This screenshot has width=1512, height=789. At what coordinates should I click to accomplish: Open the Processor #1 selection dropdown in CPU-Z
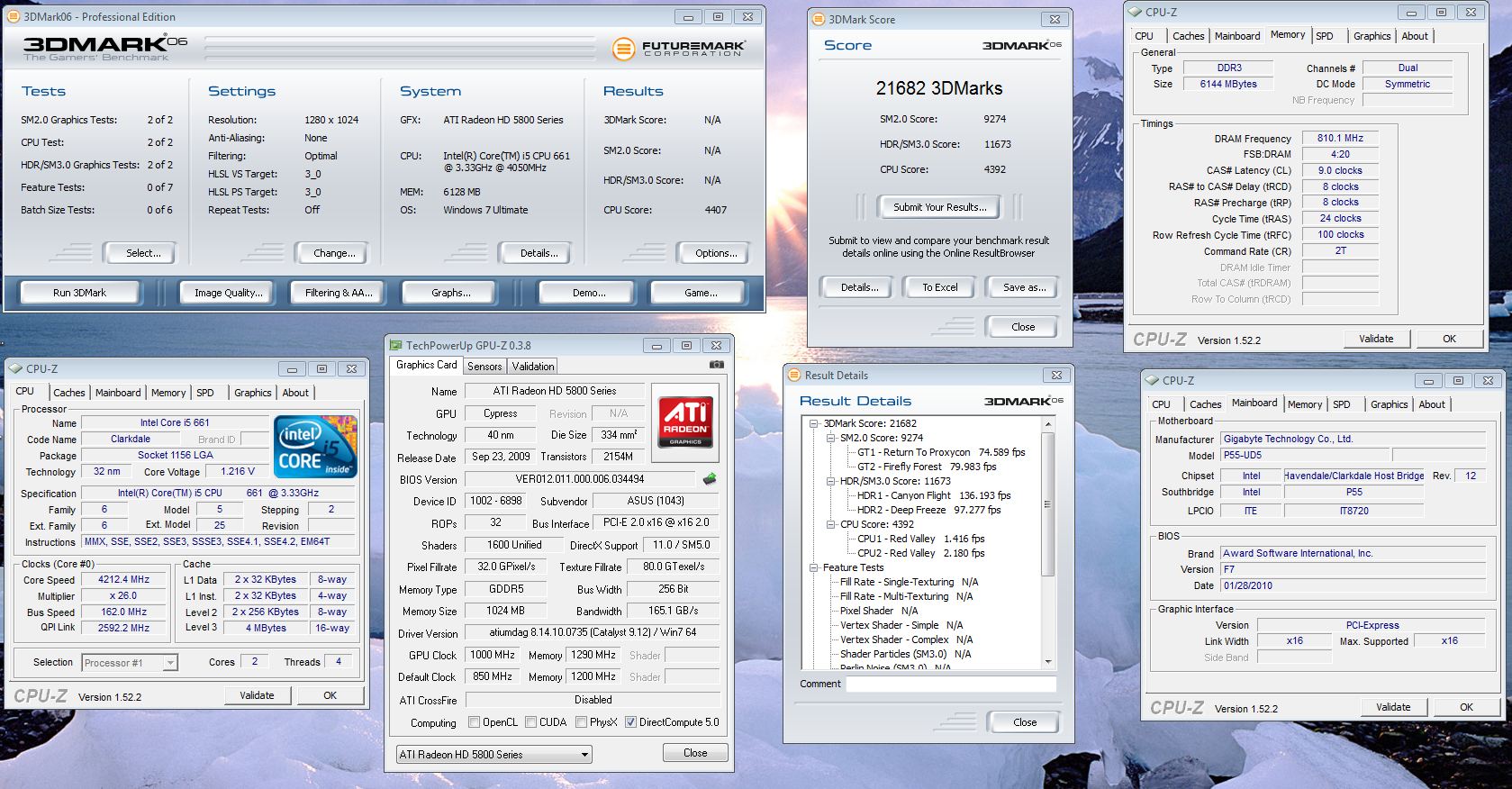[x=130, y=663]
